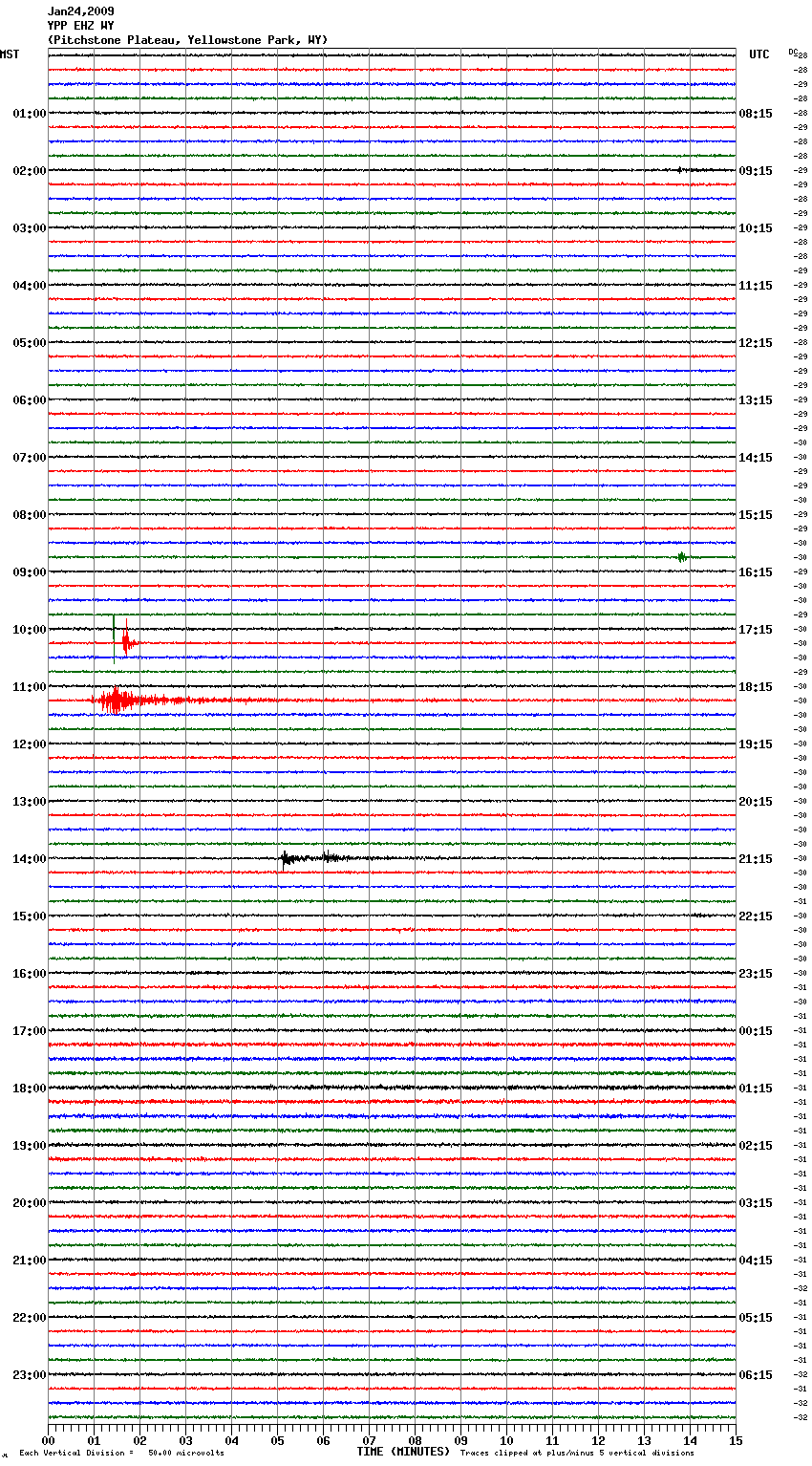Click minute 13 on the bottom time axis
812x1466 pixels.
(x=645, y=1440)
